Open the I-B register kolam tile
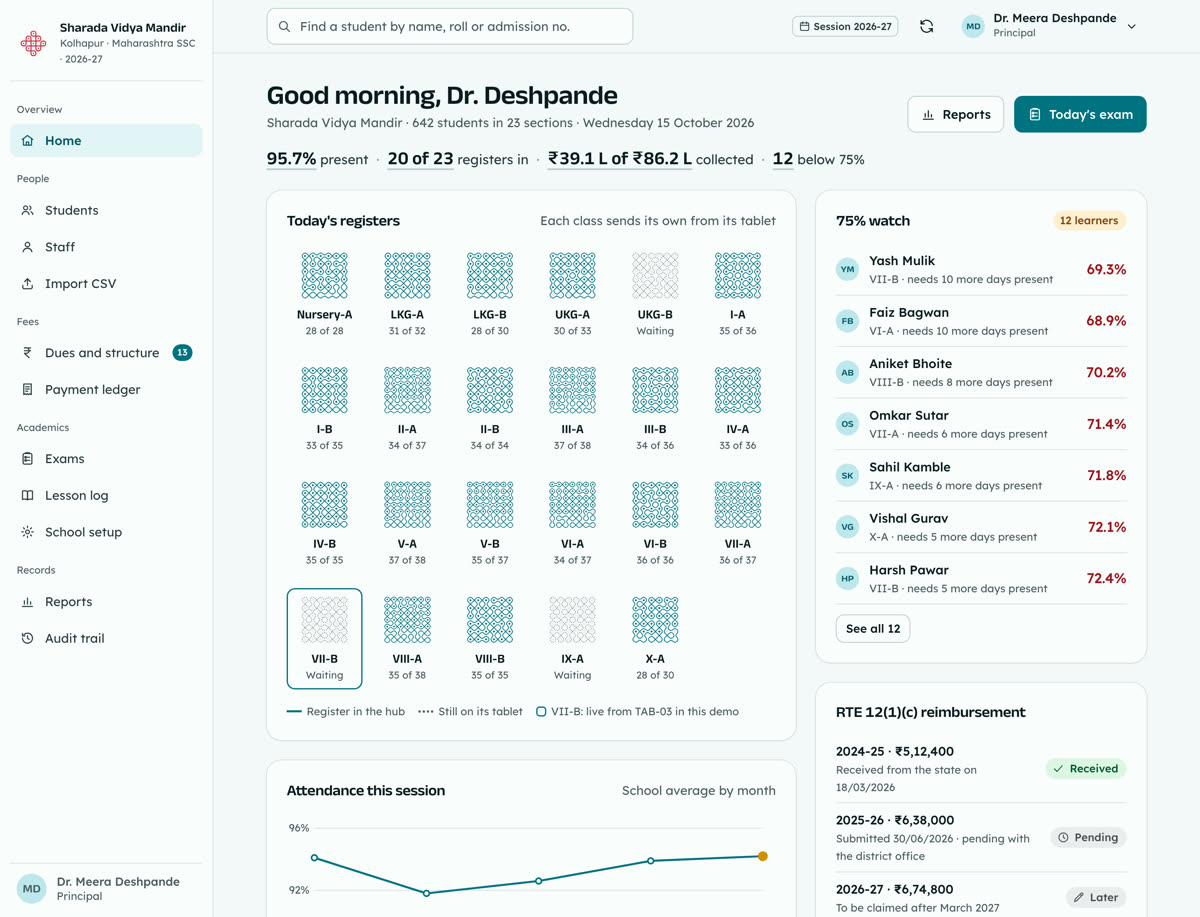 (x=325, y=409)
